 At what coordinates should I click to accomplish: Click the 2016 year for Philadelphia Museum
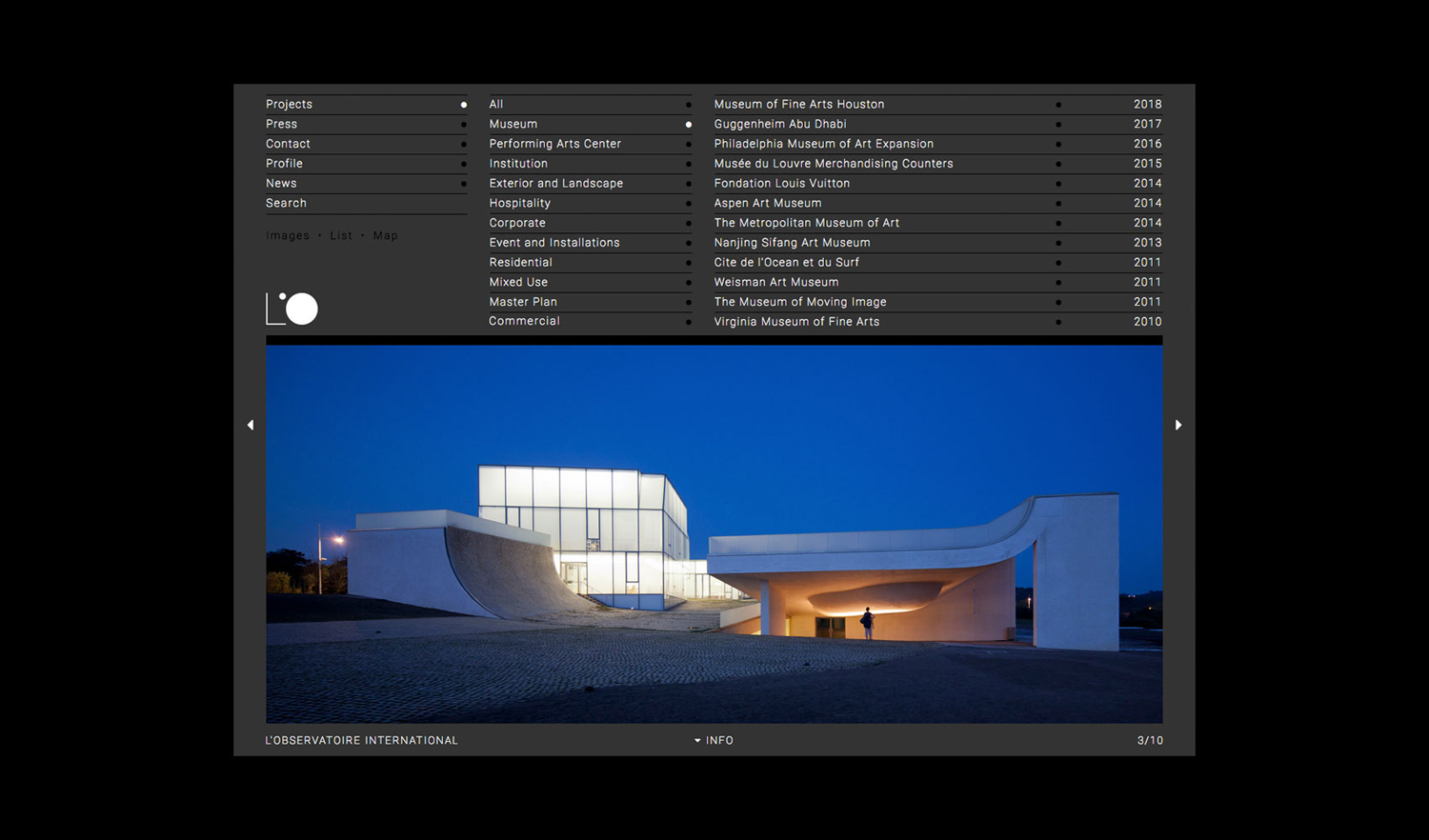1148,144
